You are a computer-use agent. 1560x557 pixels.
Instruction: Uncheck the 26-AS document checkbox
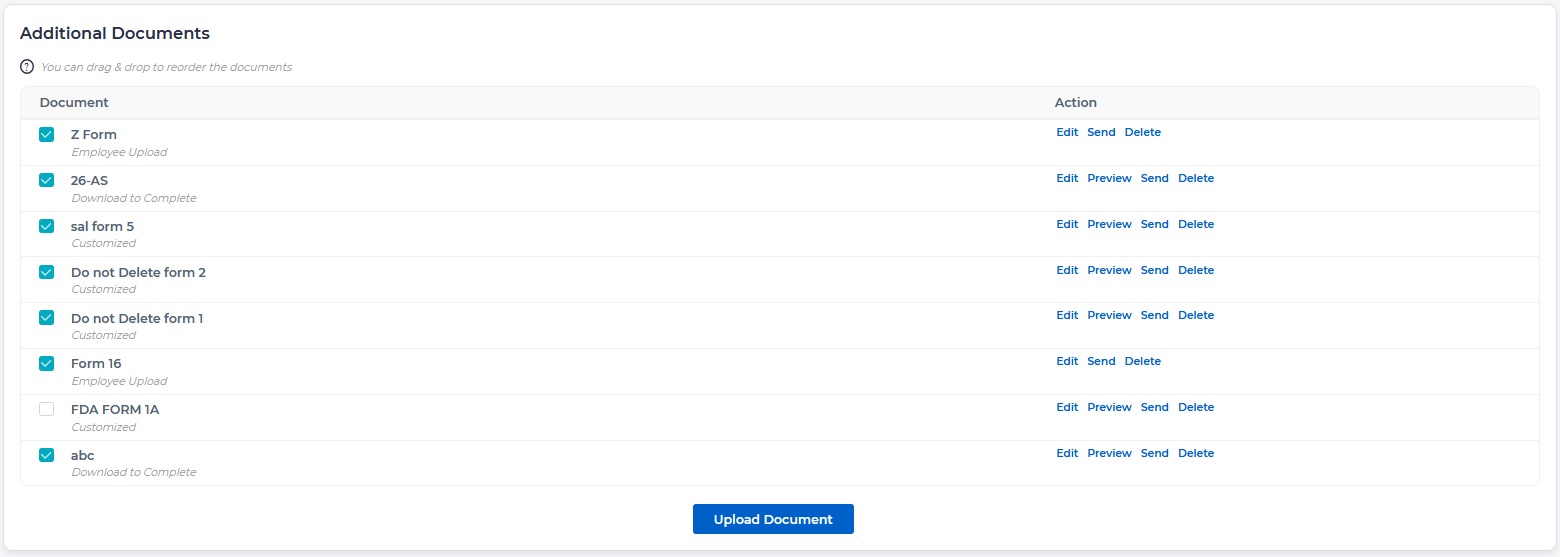pyautogui.click(x=46, y=181)
